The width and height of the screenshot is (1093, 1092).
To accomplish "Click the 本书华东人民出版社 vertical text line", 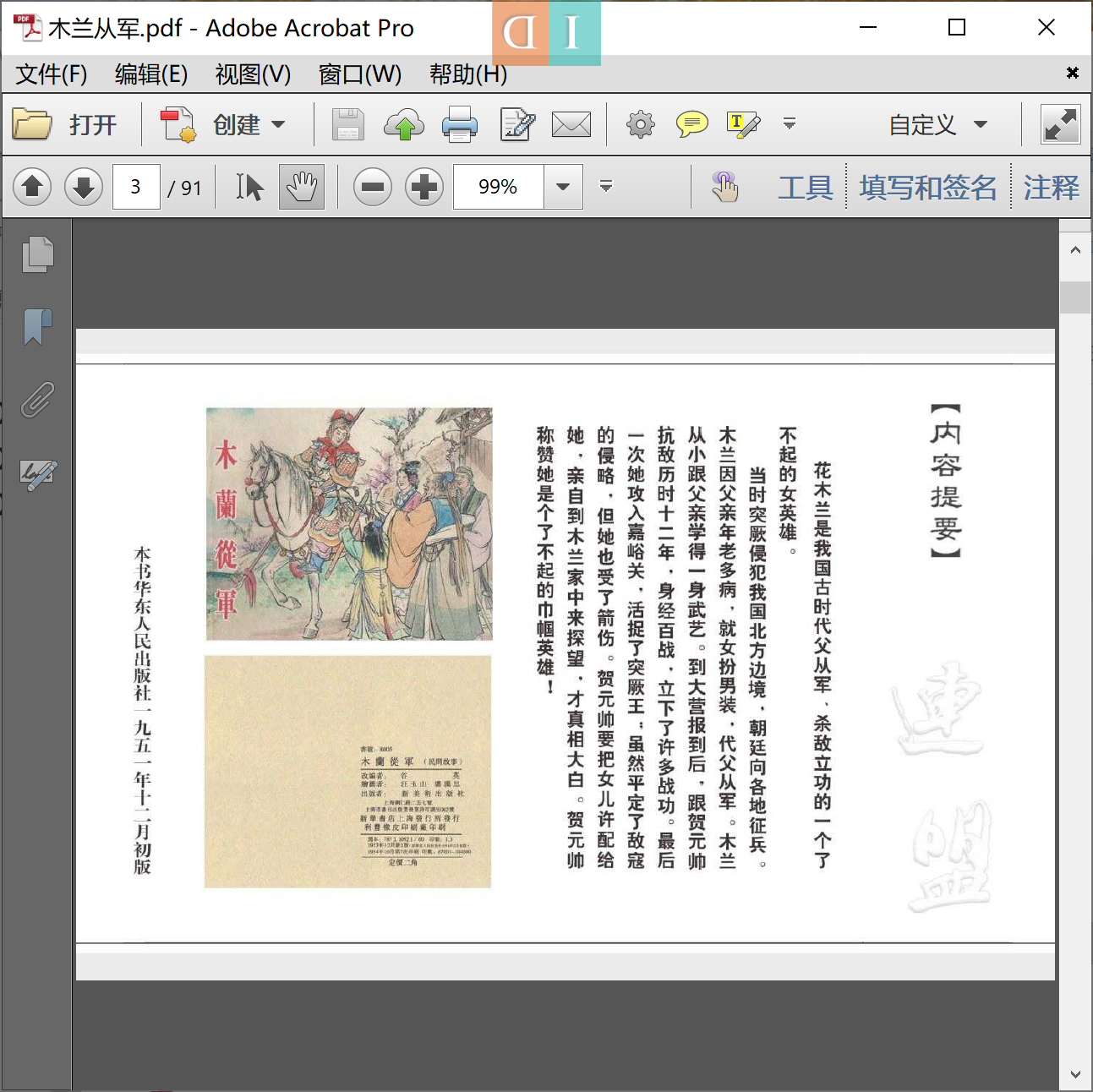I will [x=143, y=710].
